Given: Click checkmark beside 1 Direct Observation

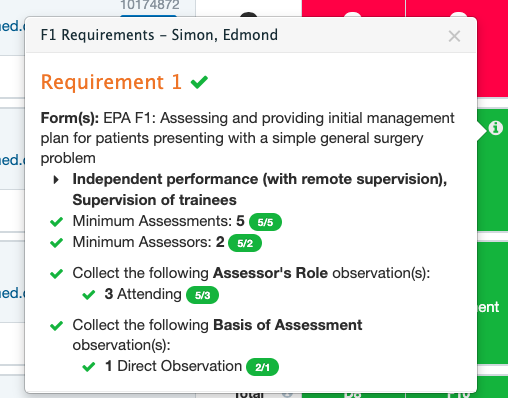Looking at the screenshot, I should tap(89, 367).
